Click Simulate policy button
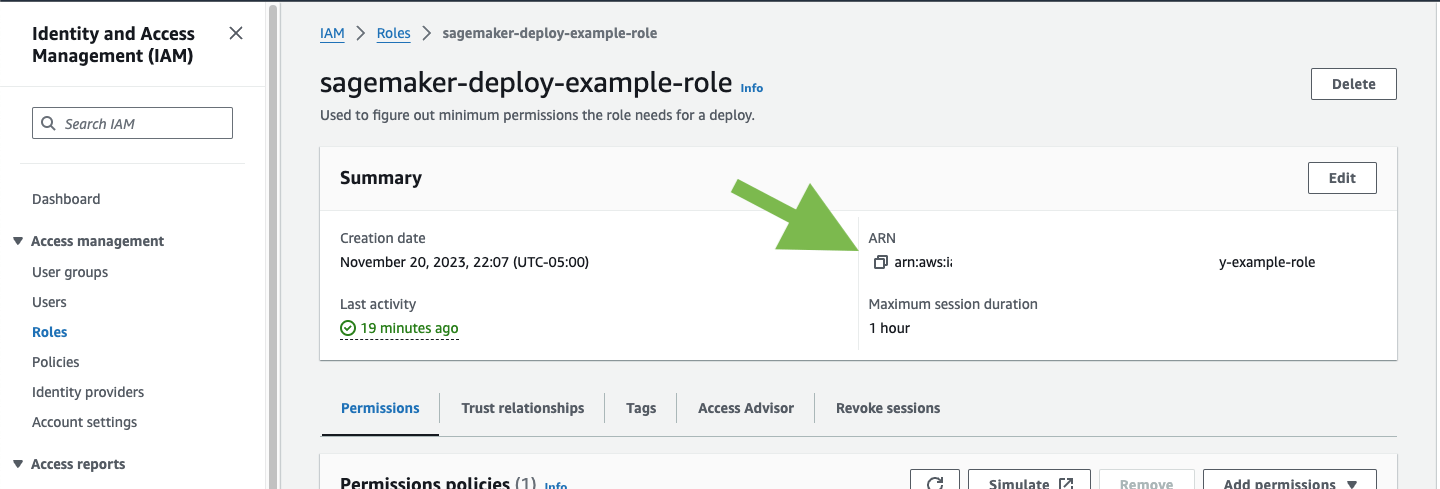This screenshot has width=1440, height=489. [x=1032, y=482]
